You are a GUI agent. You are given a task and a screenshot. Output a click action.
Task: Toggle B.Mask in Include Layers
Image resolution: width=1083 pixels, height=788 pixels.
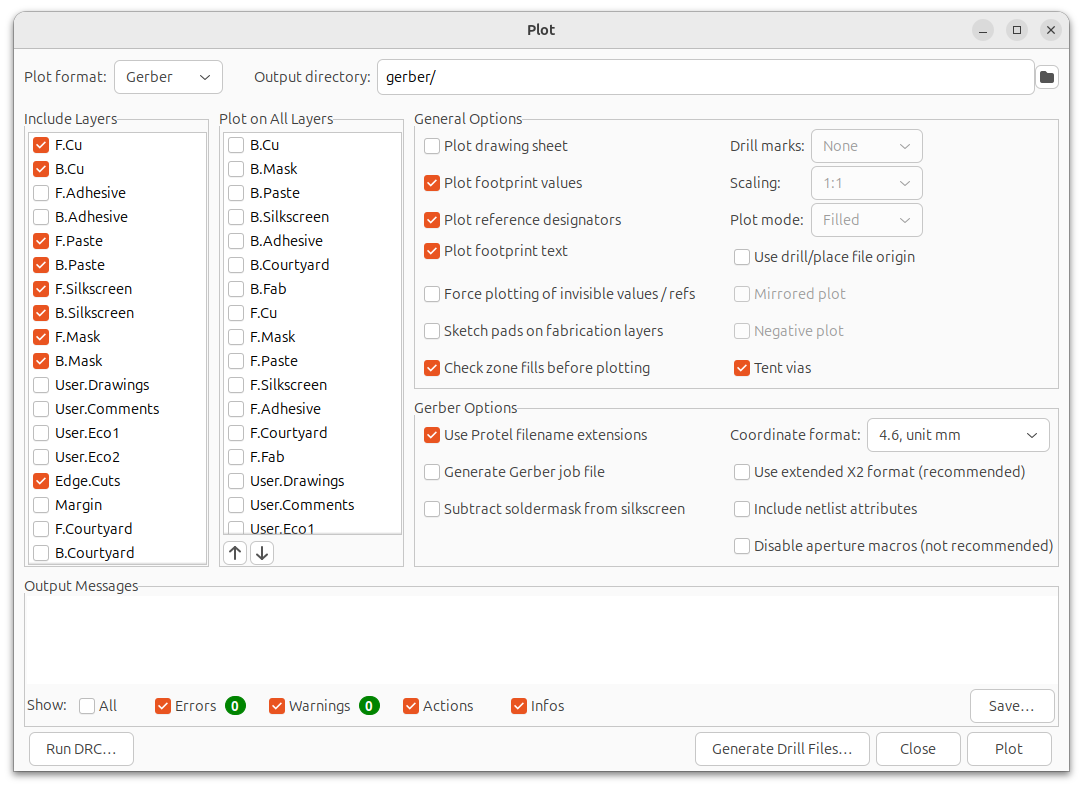41,361
